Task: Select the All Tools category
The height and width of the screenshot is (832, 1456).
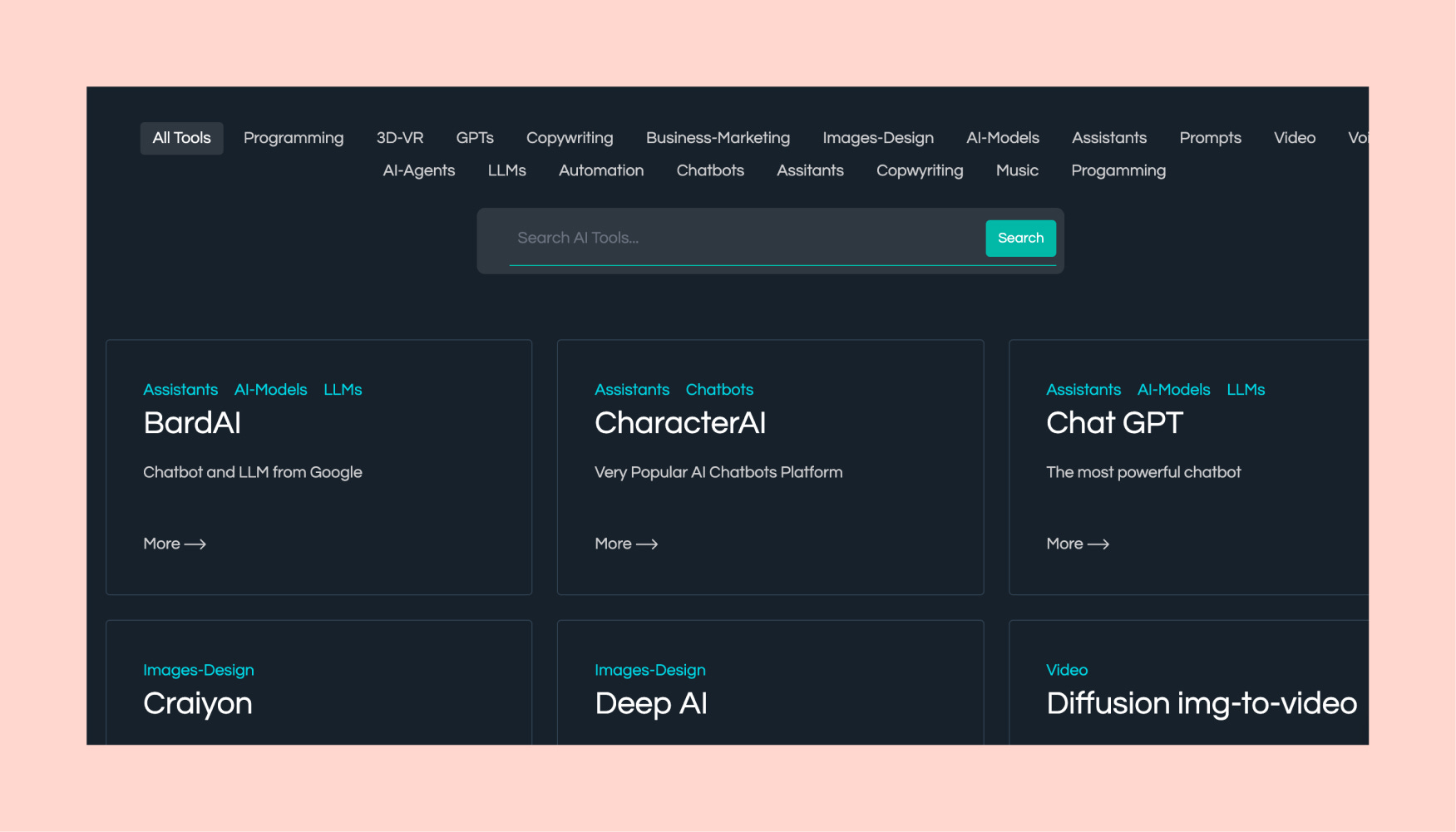Action: point(181,138)
